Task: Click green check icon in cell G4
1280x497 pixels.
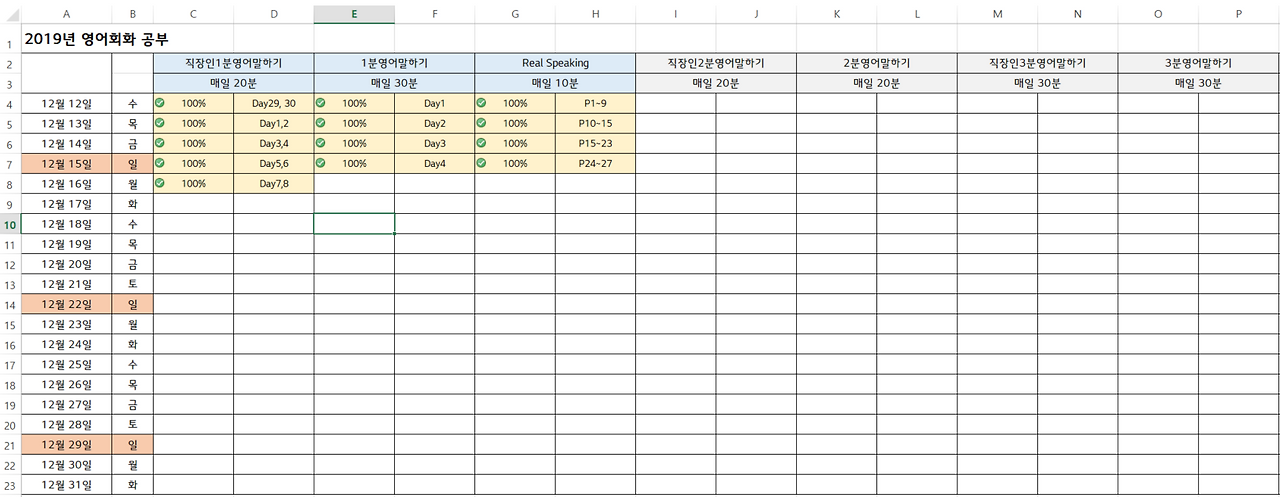Action: (x=481, y=103)
